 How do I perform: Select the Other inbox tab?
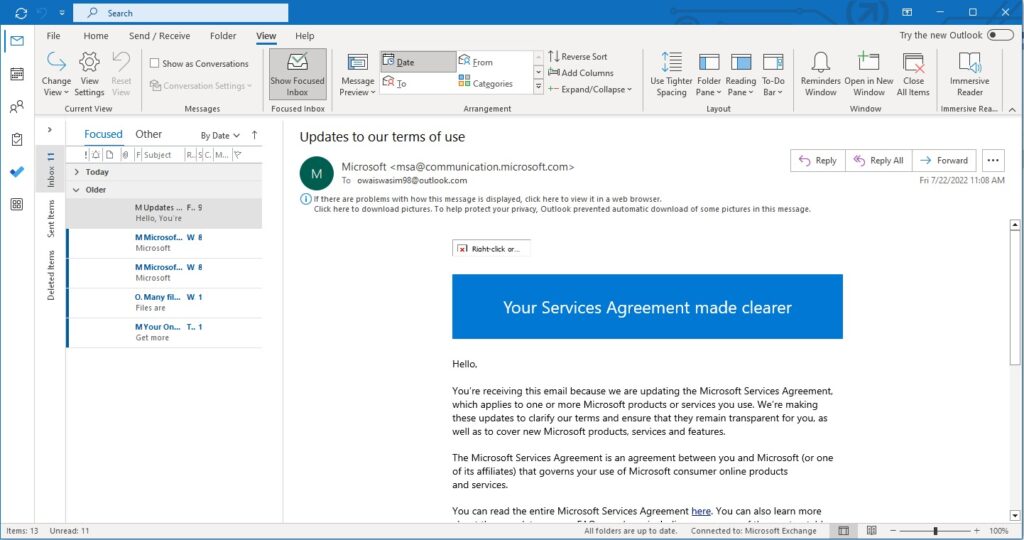click(148, 135)
